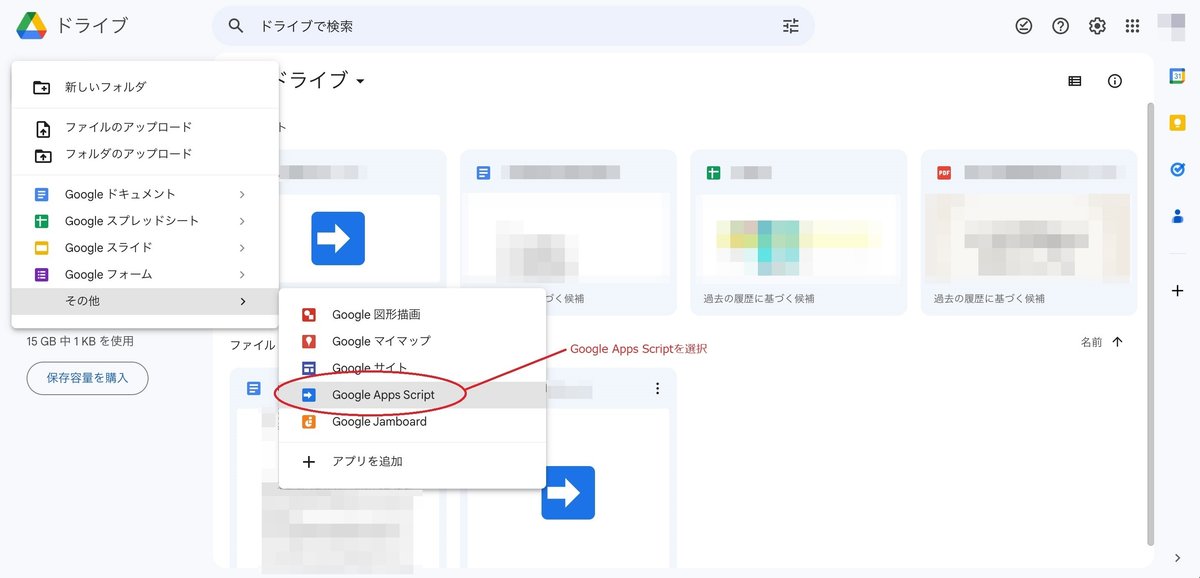
Task: Hide side panel chevron
Action: pos(1178,558)
